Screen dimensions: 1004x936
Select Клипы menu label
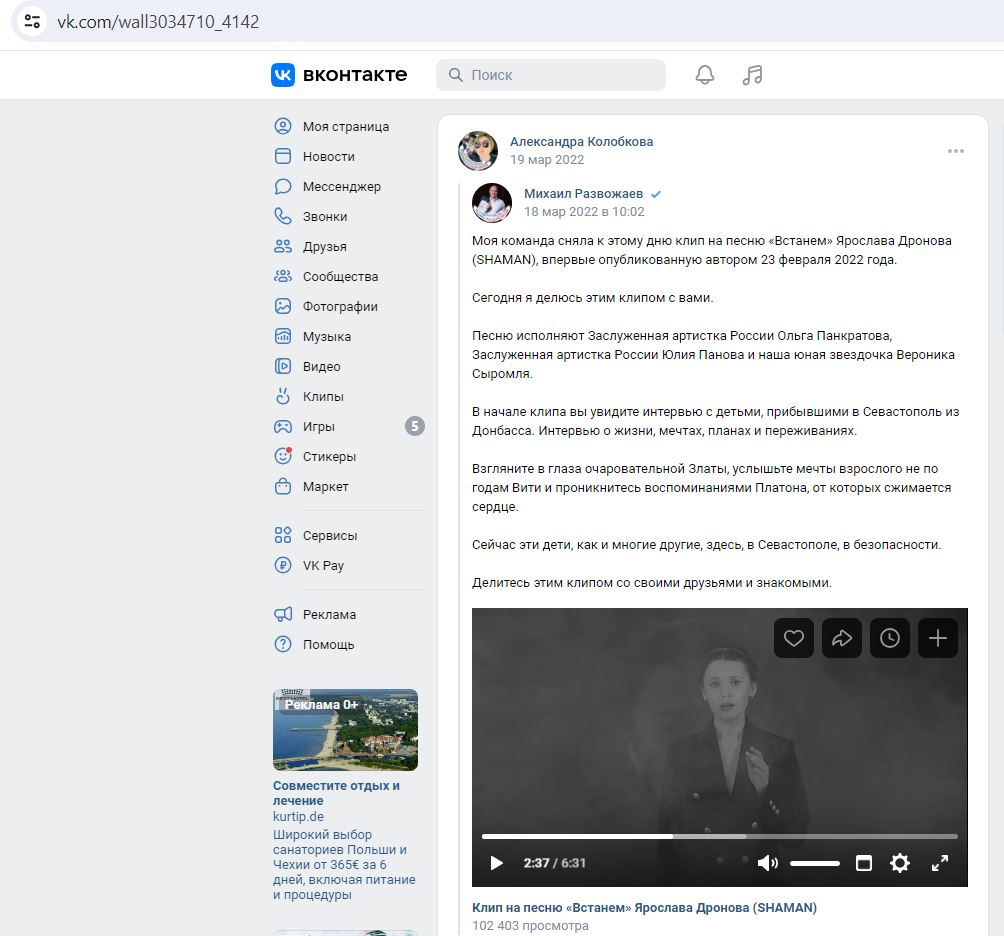[323, 396]
